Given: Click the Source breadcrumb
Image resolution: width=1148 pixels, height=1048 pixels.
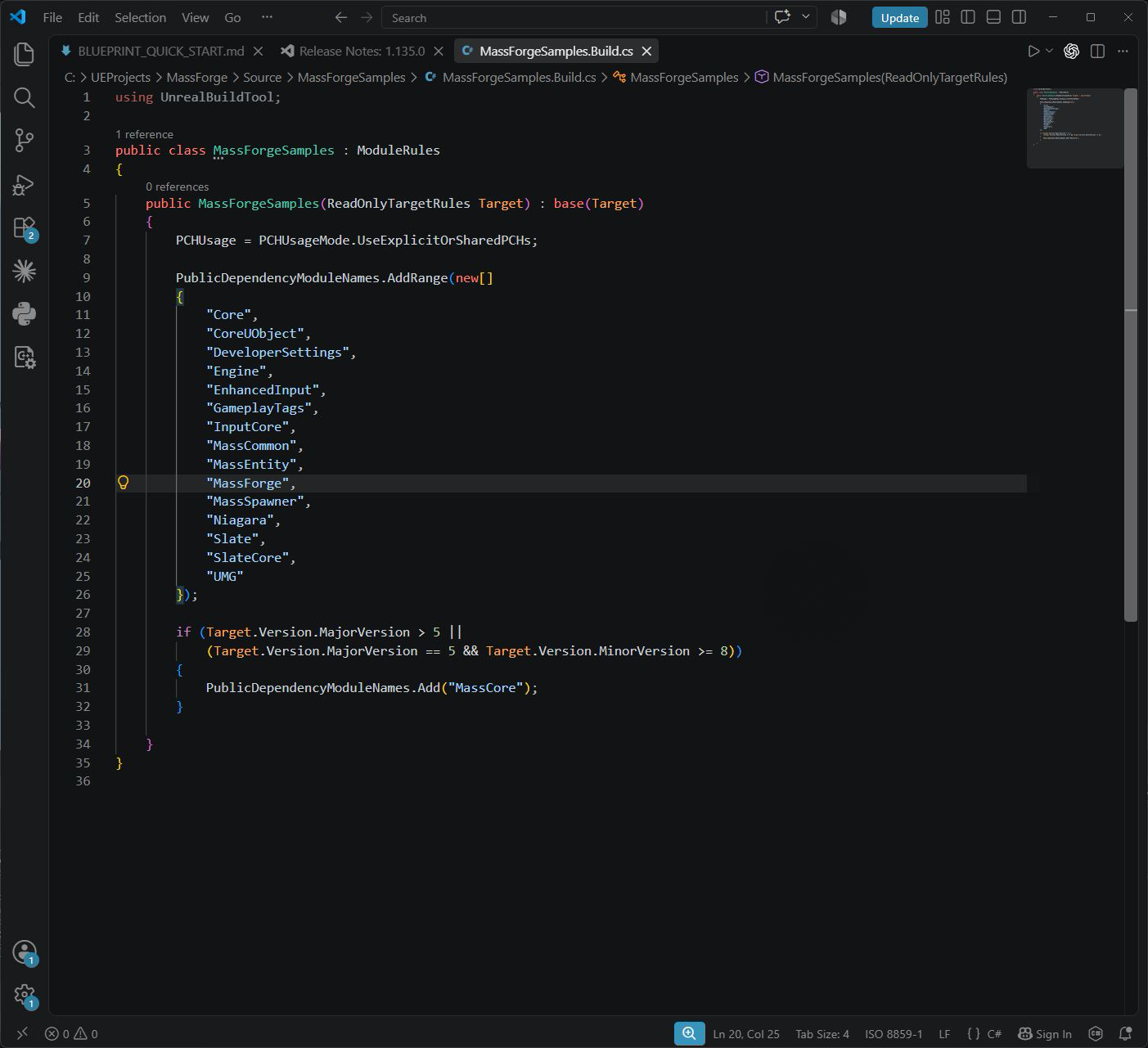Looking at the screenshot, I should pos(262,77).
